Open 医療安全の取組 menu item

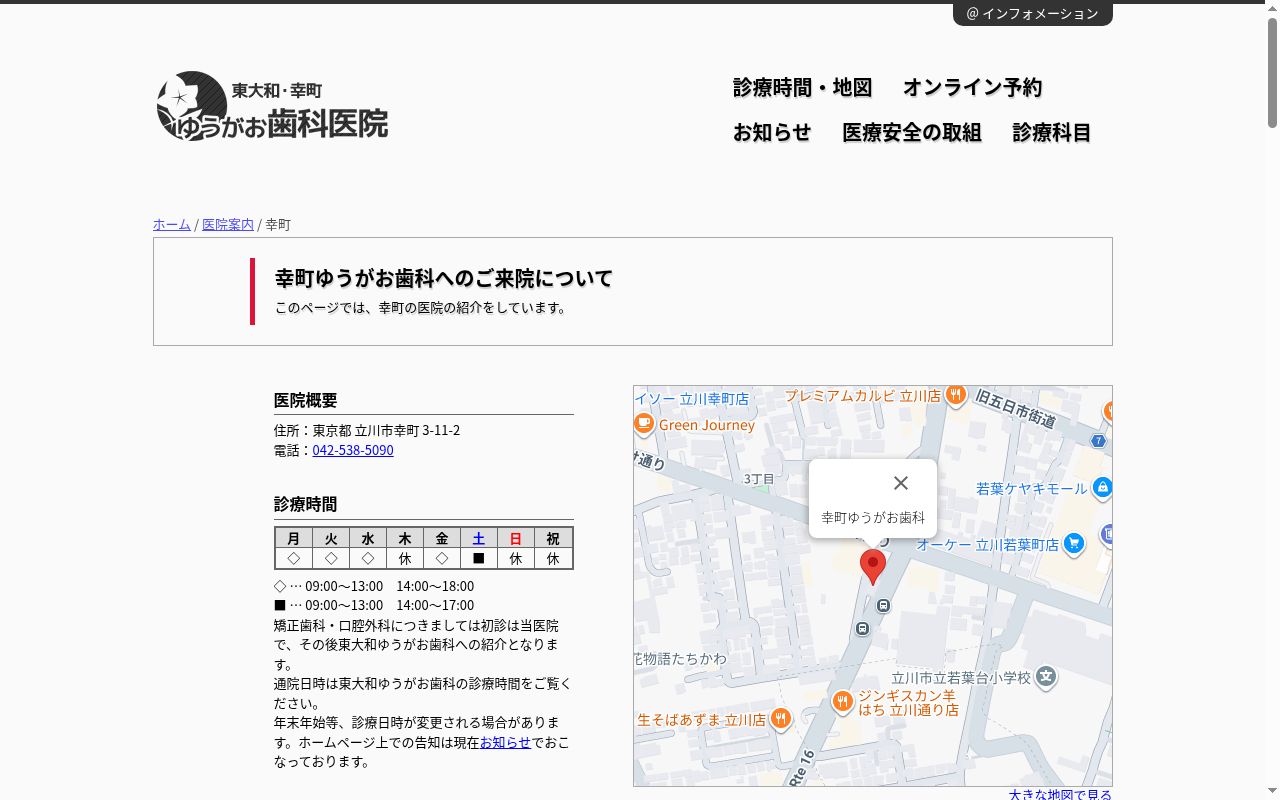click(912, 132)
